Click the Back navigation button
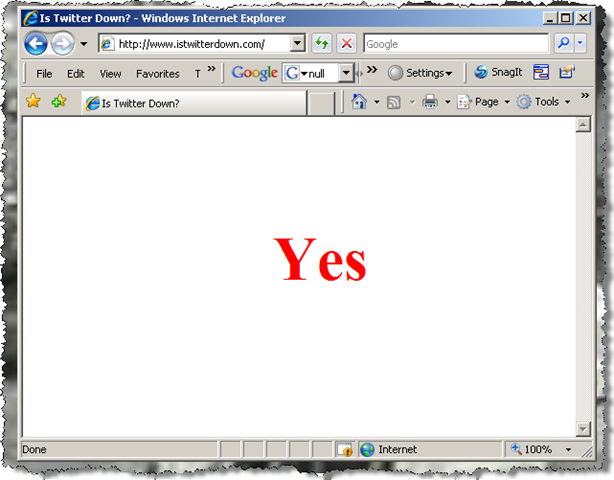Viewport: 614px width, 480px height. tap(36, 44)
